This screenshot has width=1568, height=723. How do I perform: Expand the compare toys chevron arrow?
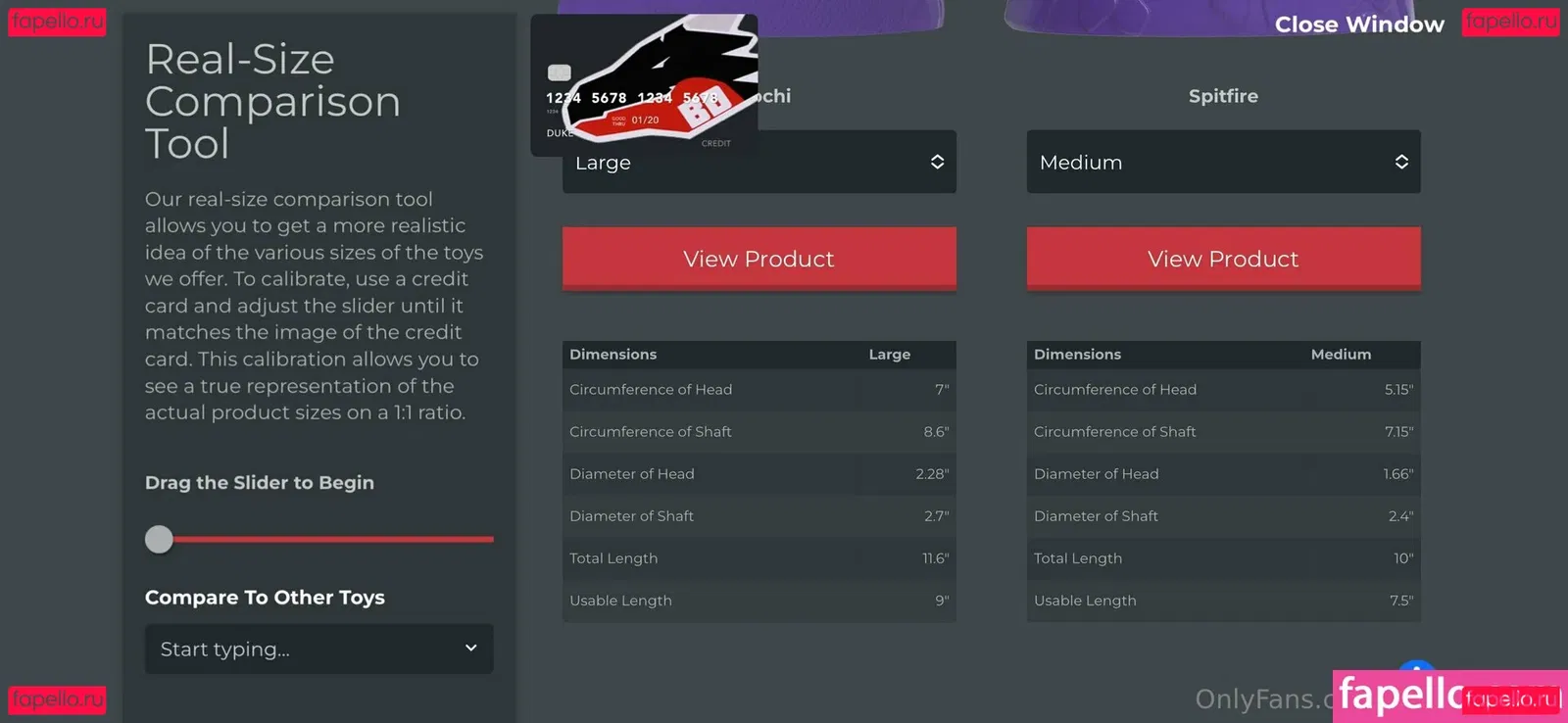471,649
